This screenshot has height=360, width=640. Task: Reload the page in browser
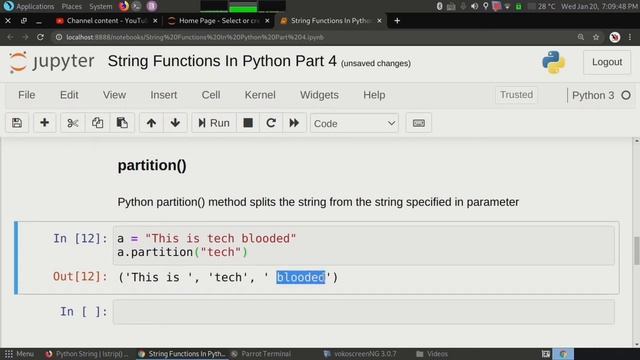(x=40, y=37)
